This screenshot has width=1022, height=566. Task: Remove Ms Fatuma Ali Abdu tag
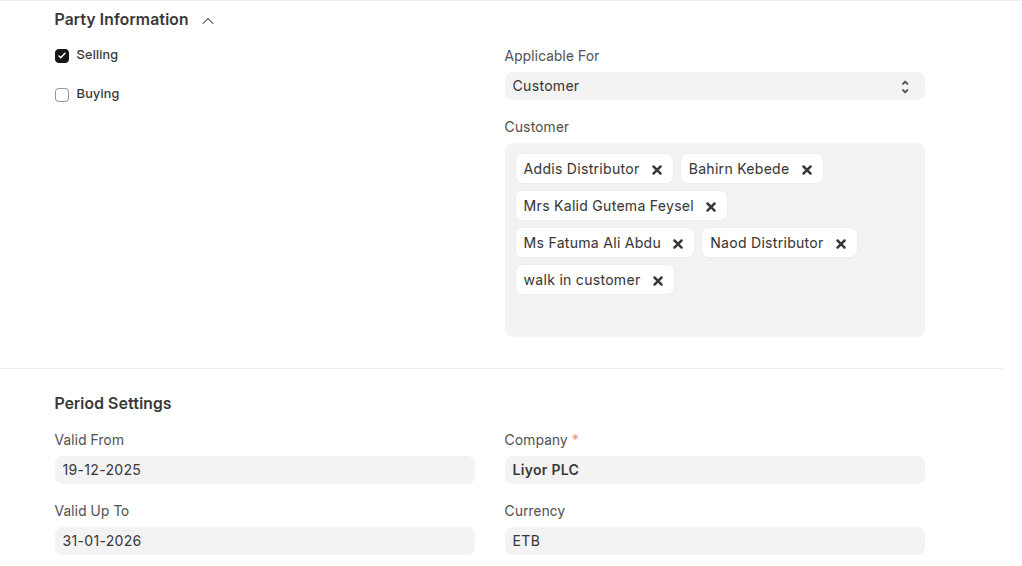coord(678,244)
